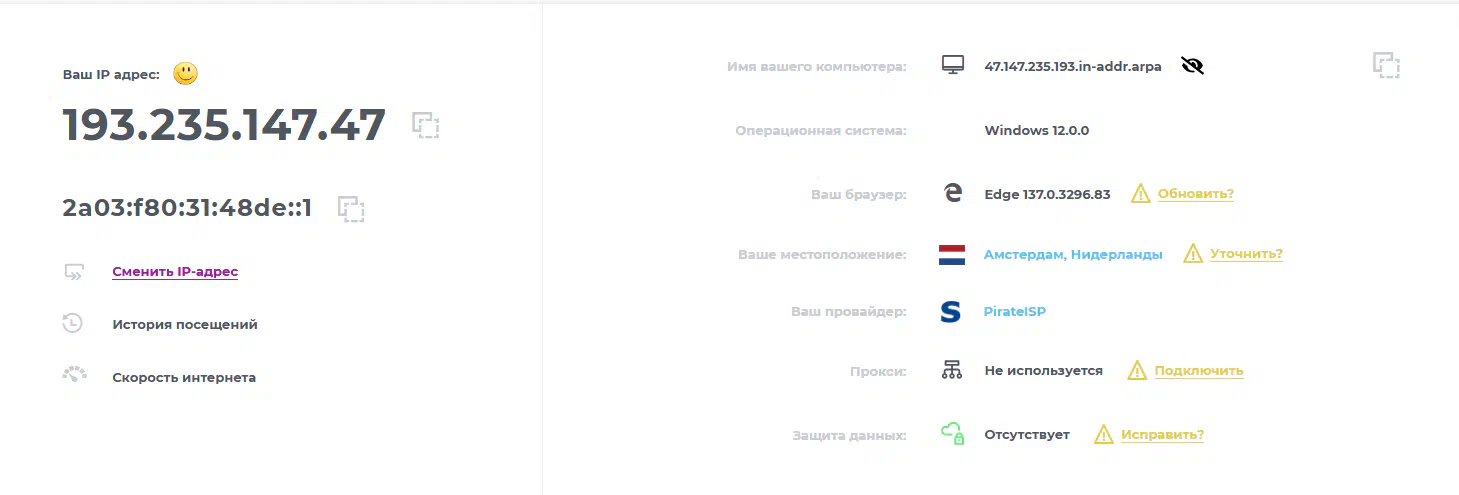This screenshot has height=495, width=1459.
Task: Click the Edge browser logo icon
Action: click(x=953, y=193)
